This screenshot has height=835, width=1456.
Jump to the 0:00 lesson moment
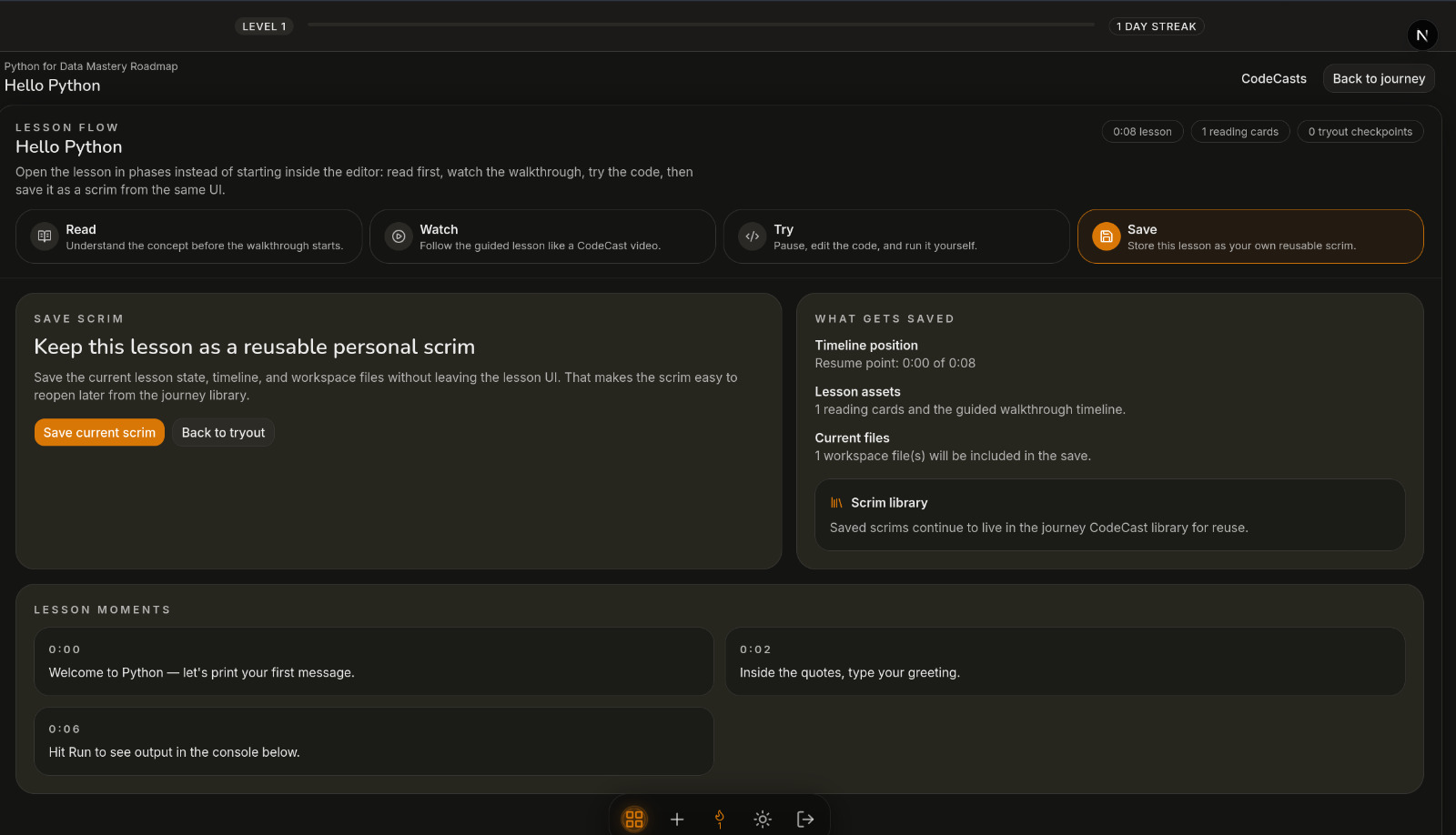[374, 661]
